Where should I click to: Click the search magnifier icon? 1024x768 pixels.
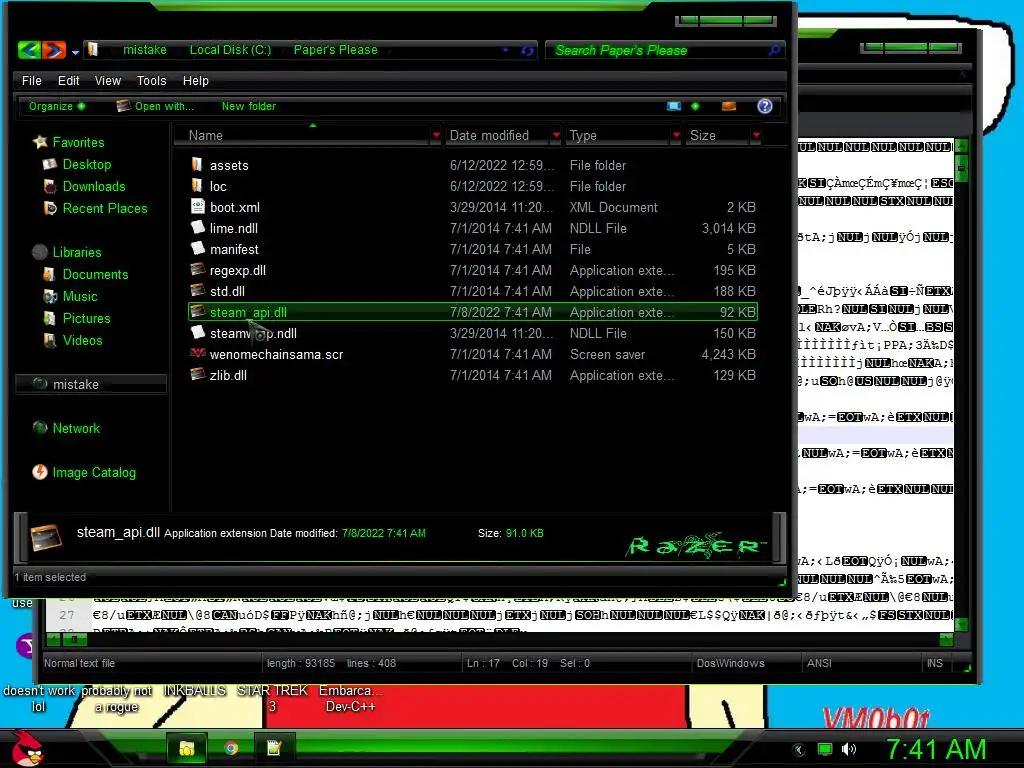[x=775, y=50]
